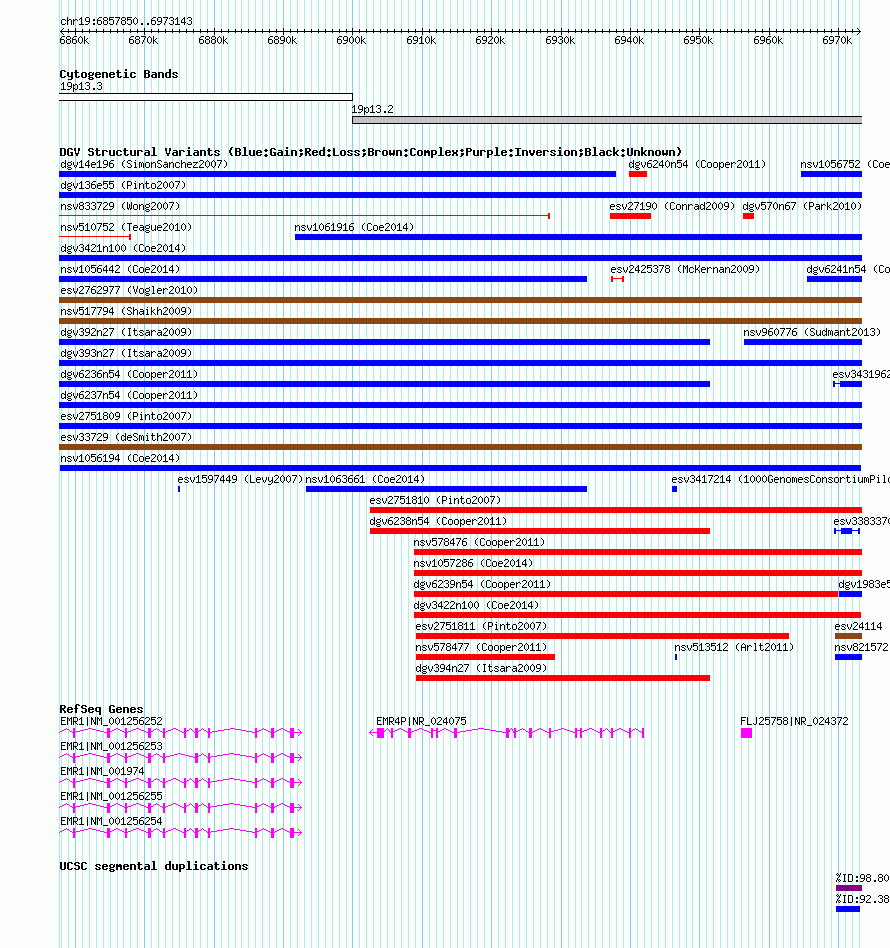The image size is (890, 948).
Task: Click the chr19:6857850..6973143 region label
Action: pos(126,21)
